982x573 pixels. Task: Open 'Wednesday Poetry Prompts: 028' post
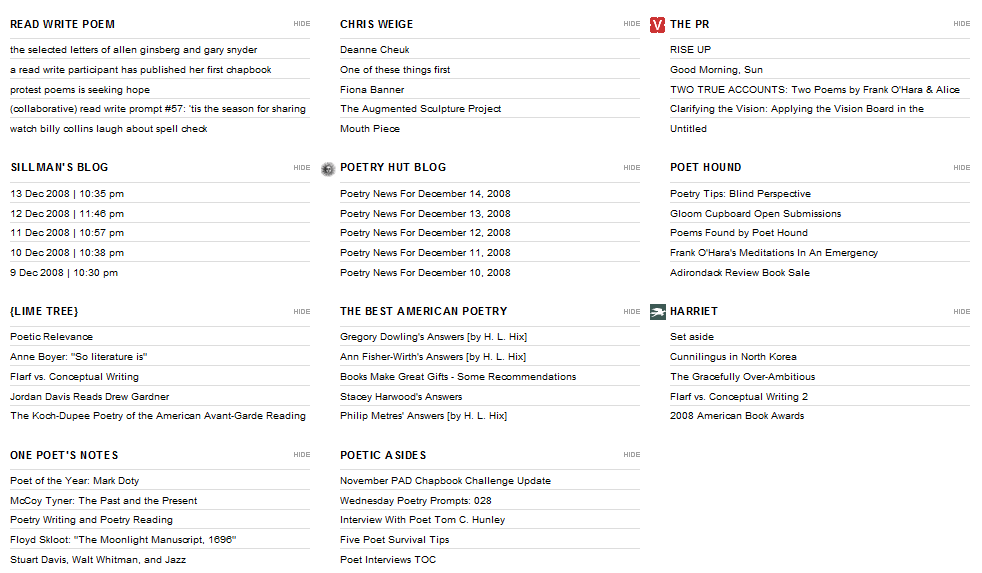click(416, 500)
